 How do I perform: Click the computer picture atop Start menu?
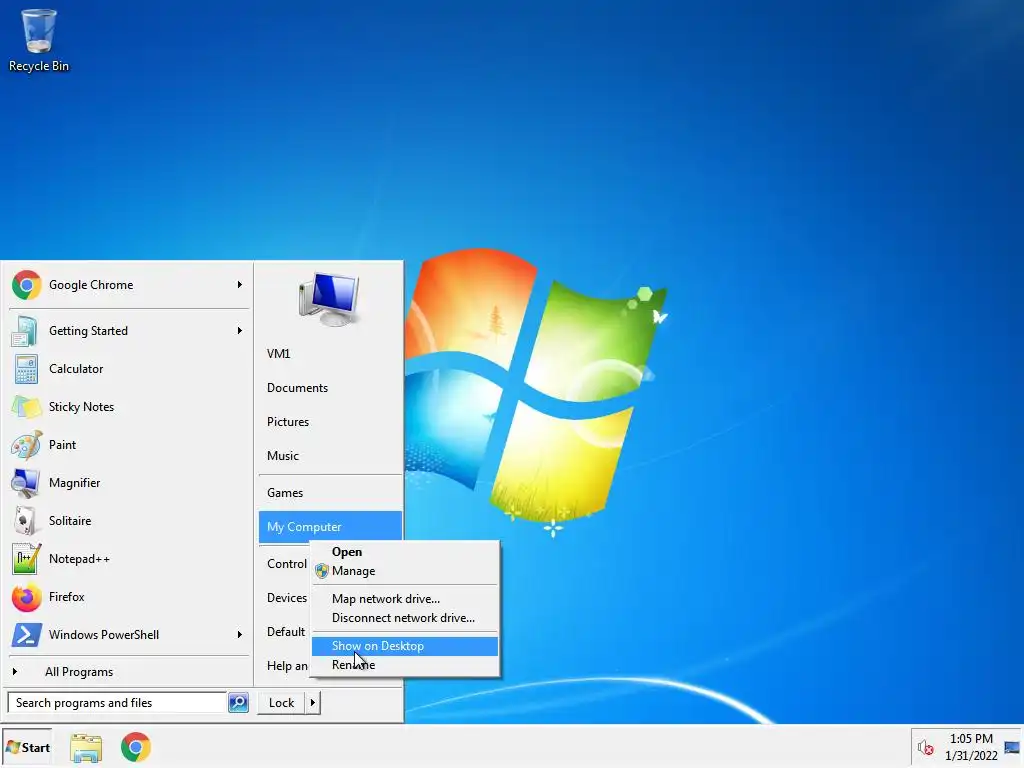pos(330,299)
